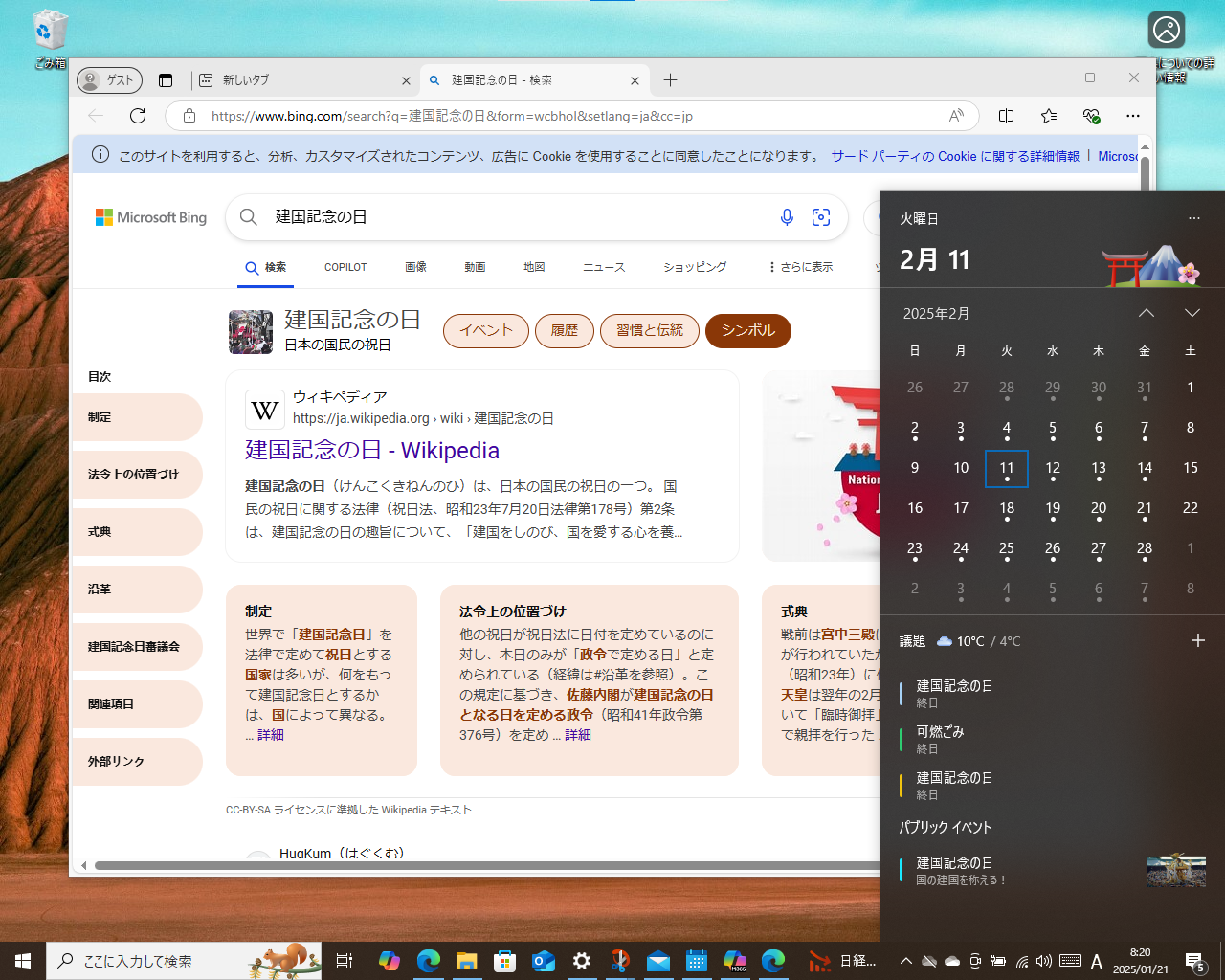Viewport: 1225px width, 980px height.
Task: Open the Microsoft 365 taskbar icon
Action: 735,960
